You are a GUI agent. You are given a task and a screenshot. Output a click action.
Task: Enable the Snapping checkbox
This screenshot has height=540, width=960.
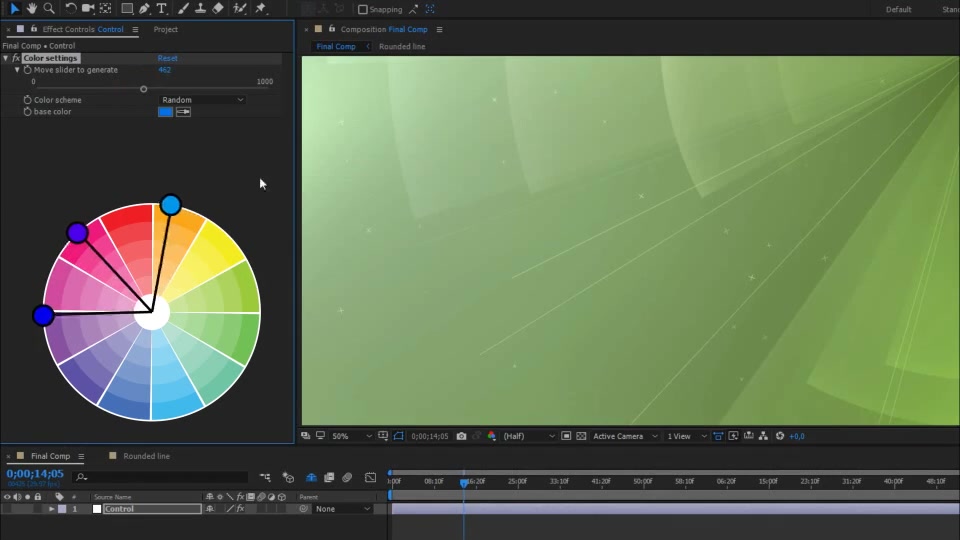tap(362, 9)
